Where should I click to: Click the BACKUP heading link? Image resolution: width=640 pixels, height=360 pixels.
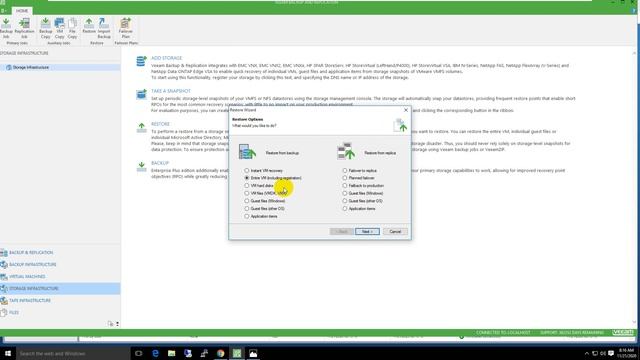160,163
